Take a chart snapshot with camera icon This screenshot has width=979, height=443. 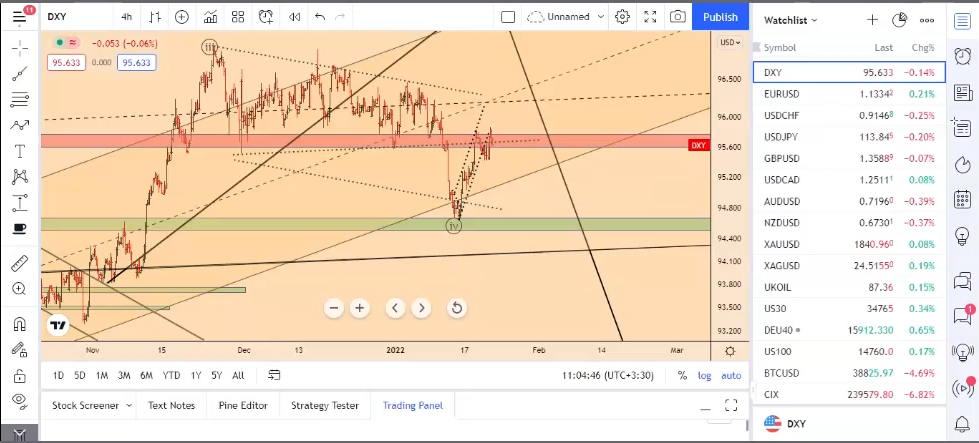pos(678,17)
